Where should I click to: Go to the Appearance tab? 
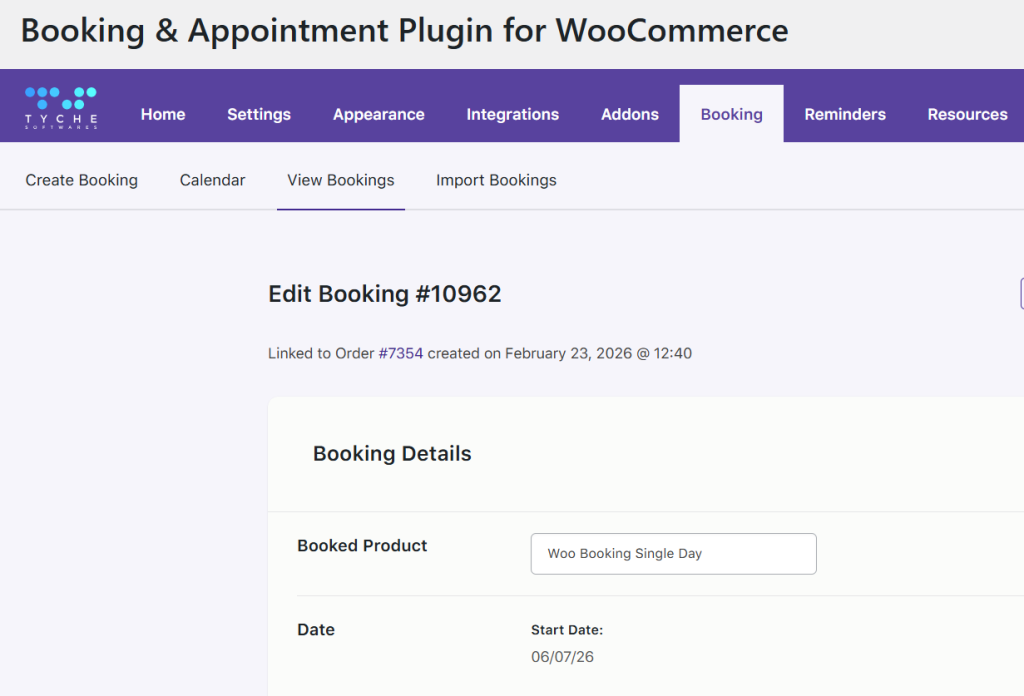click(x=379, y=114)
